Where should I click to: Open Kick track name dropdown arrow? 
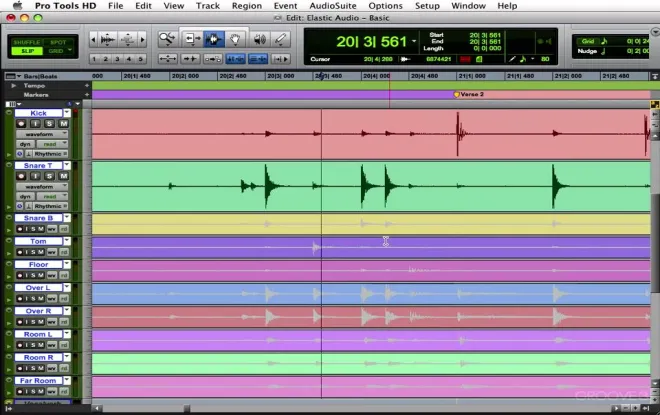pos(67,113)
